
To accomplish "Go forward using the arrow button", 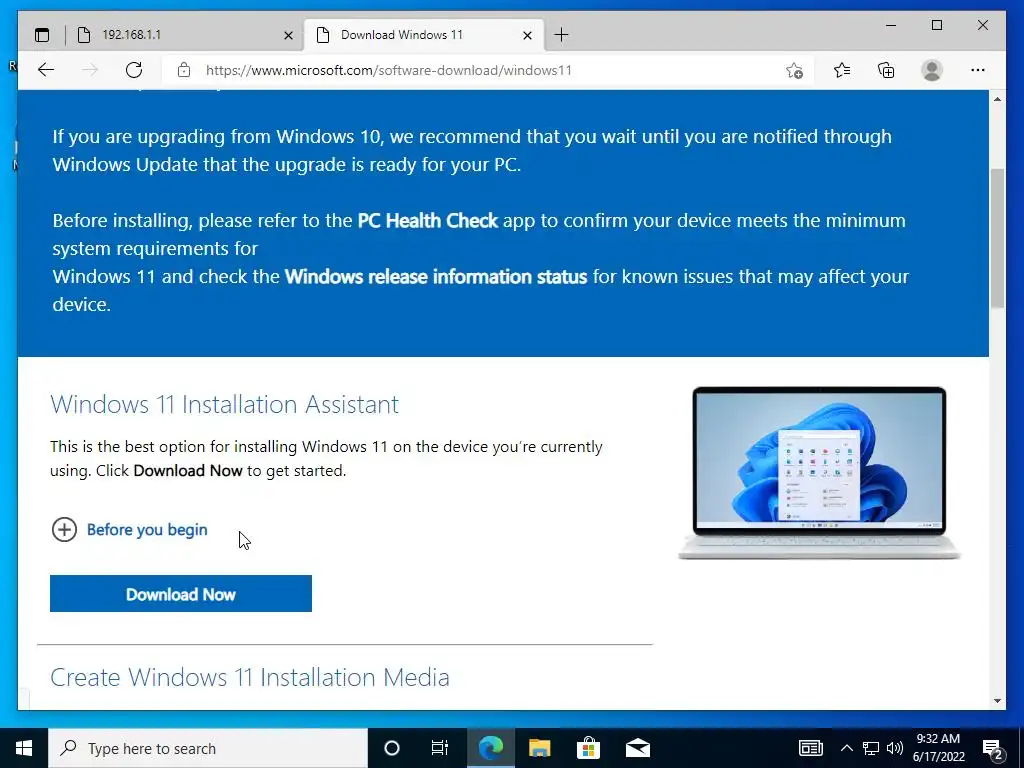I will pos(90,70).
